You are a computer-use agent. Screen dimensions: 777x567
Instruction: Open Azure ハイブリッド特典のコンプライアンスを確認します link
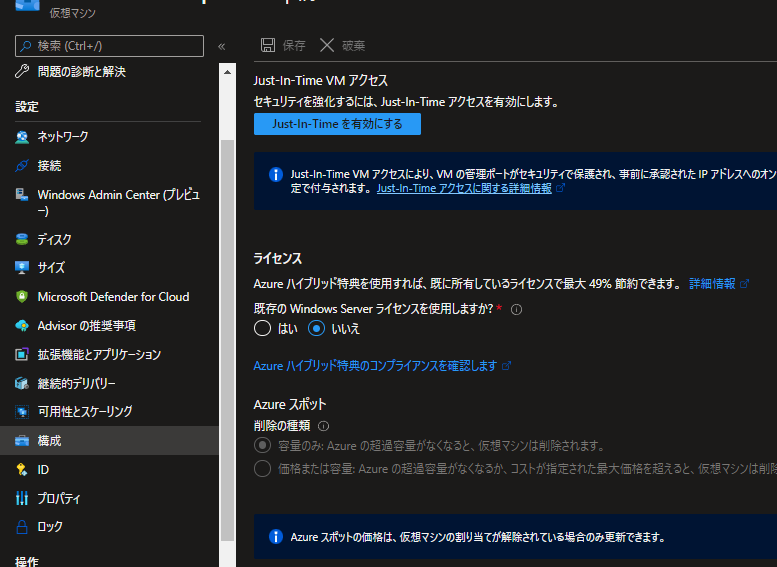pyautogui.click(x=375, y=366)
